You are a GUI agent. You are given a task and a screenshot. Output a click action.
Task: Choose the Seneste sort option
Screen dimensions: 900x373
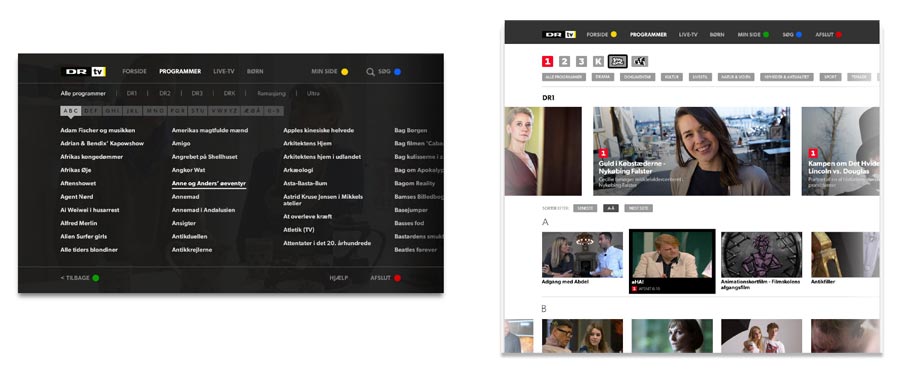585,208
